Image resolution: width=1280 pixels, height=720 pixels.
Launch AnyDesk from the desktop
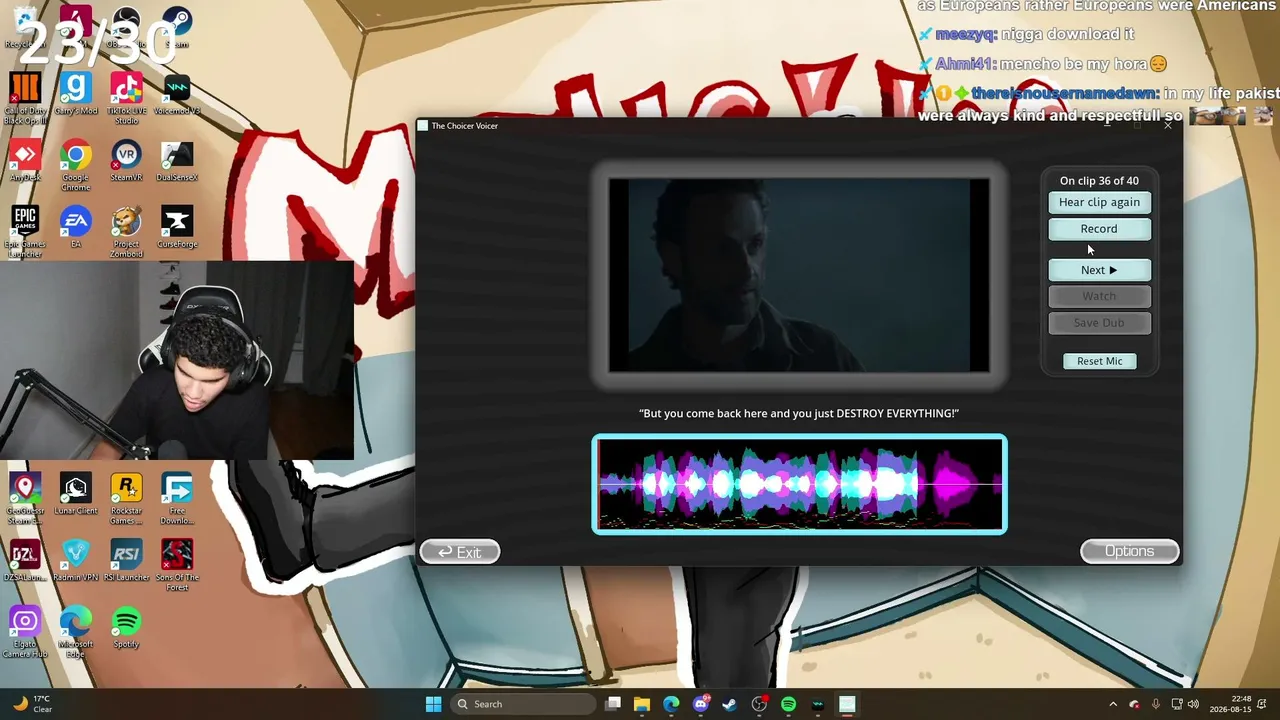[25, 161]
